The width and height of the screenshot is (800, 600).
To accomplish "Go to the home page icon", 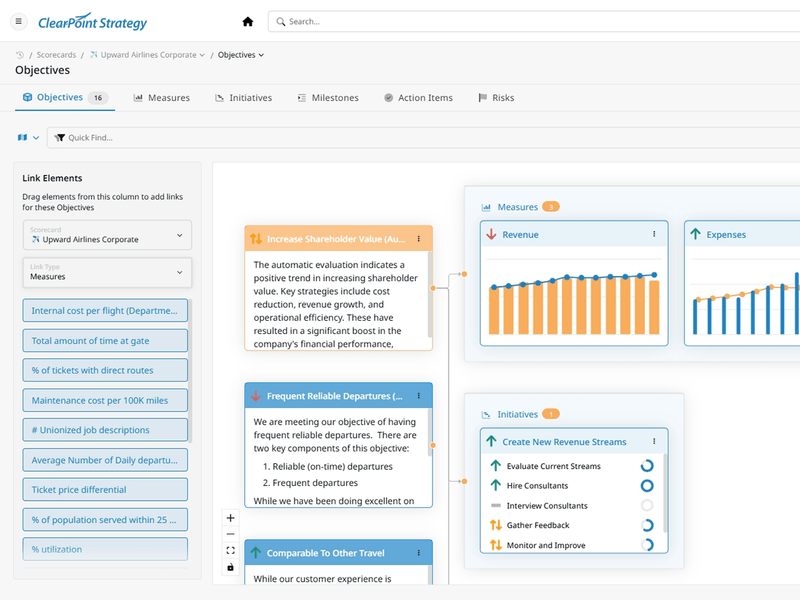I will point(247,21).
